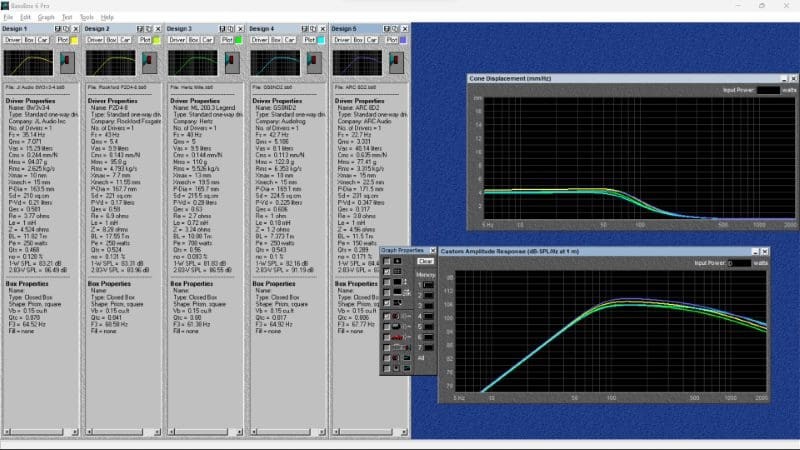Viewport: 800px width, 450px height.
Task: Click Design 4 speaker box picture icon
Action: [x=314, y=63]
